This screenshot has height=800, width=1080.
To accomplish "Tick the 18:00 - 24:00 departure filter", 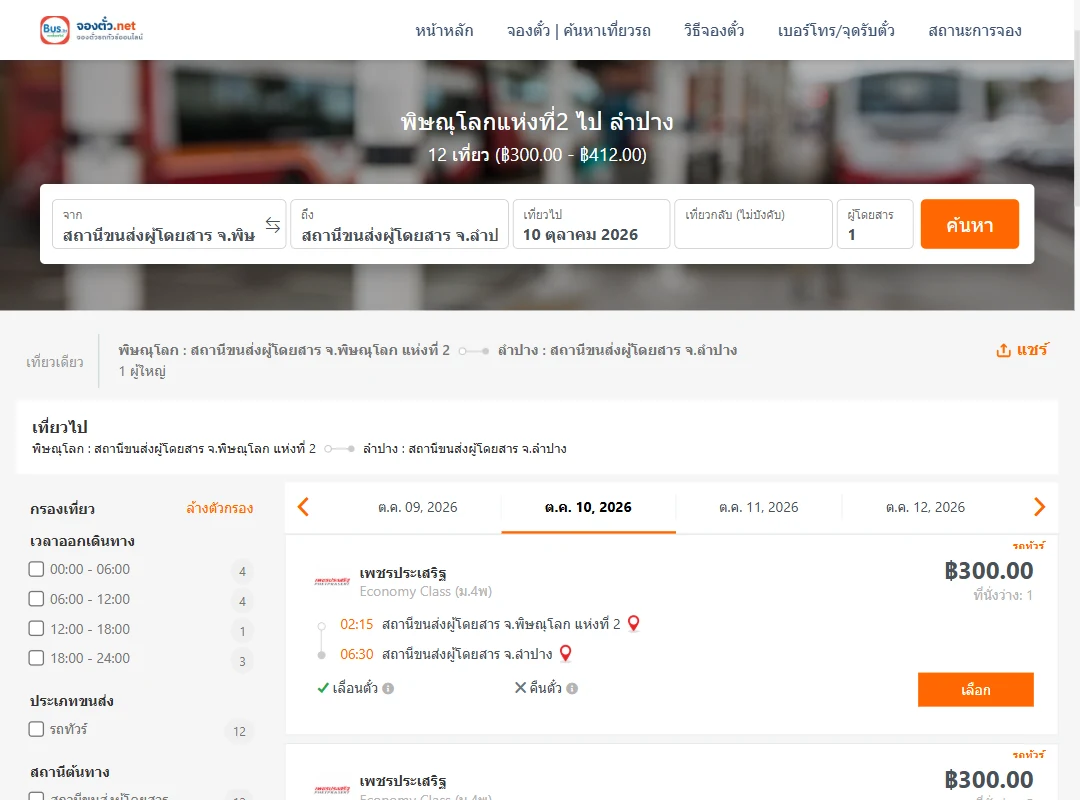I will pyautogui.click(x=37, y=658).
